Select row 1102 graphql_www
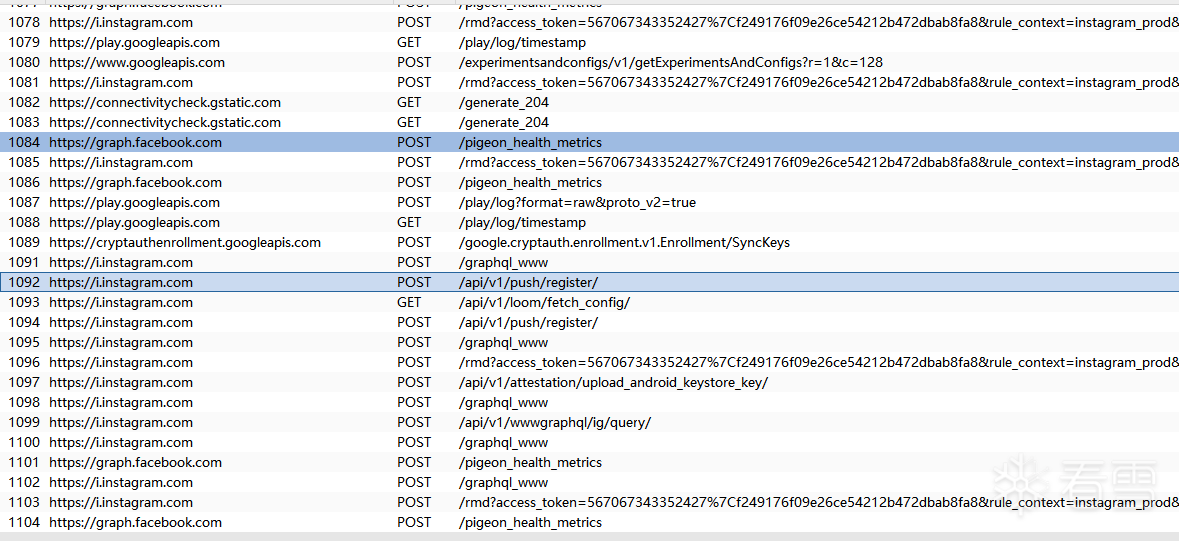Screen dimensions: 1179x541 590,482
